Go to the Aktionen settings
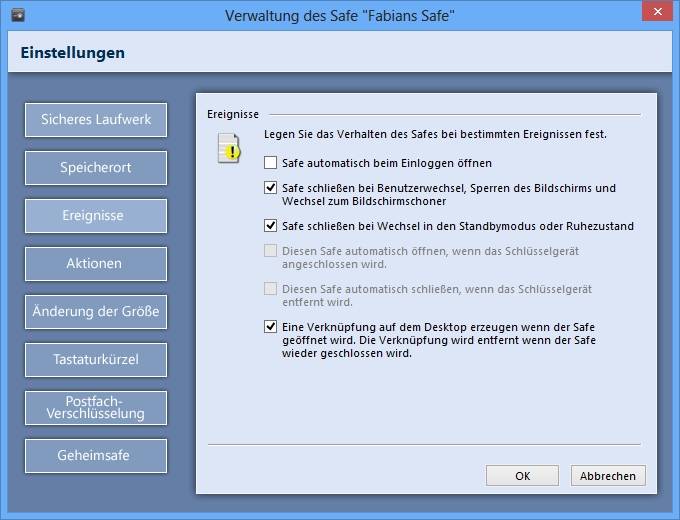Screen dimensions: 680x520 pyautogui.click(x=96, y=264)
